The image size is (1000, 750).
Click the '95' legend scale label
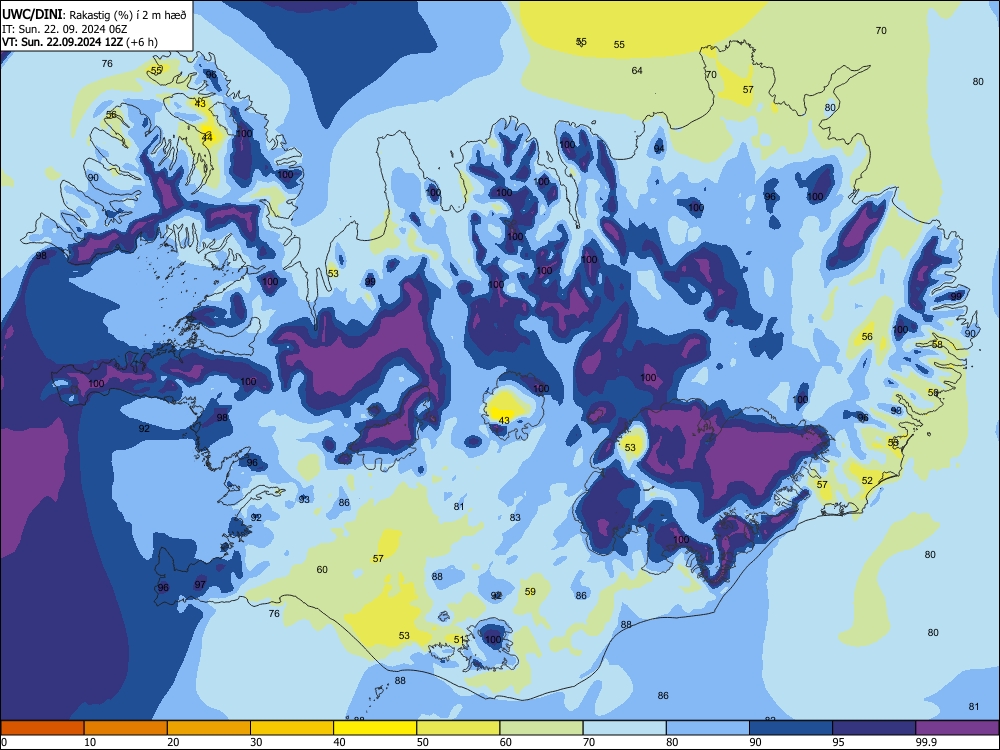tap(839, 742)
